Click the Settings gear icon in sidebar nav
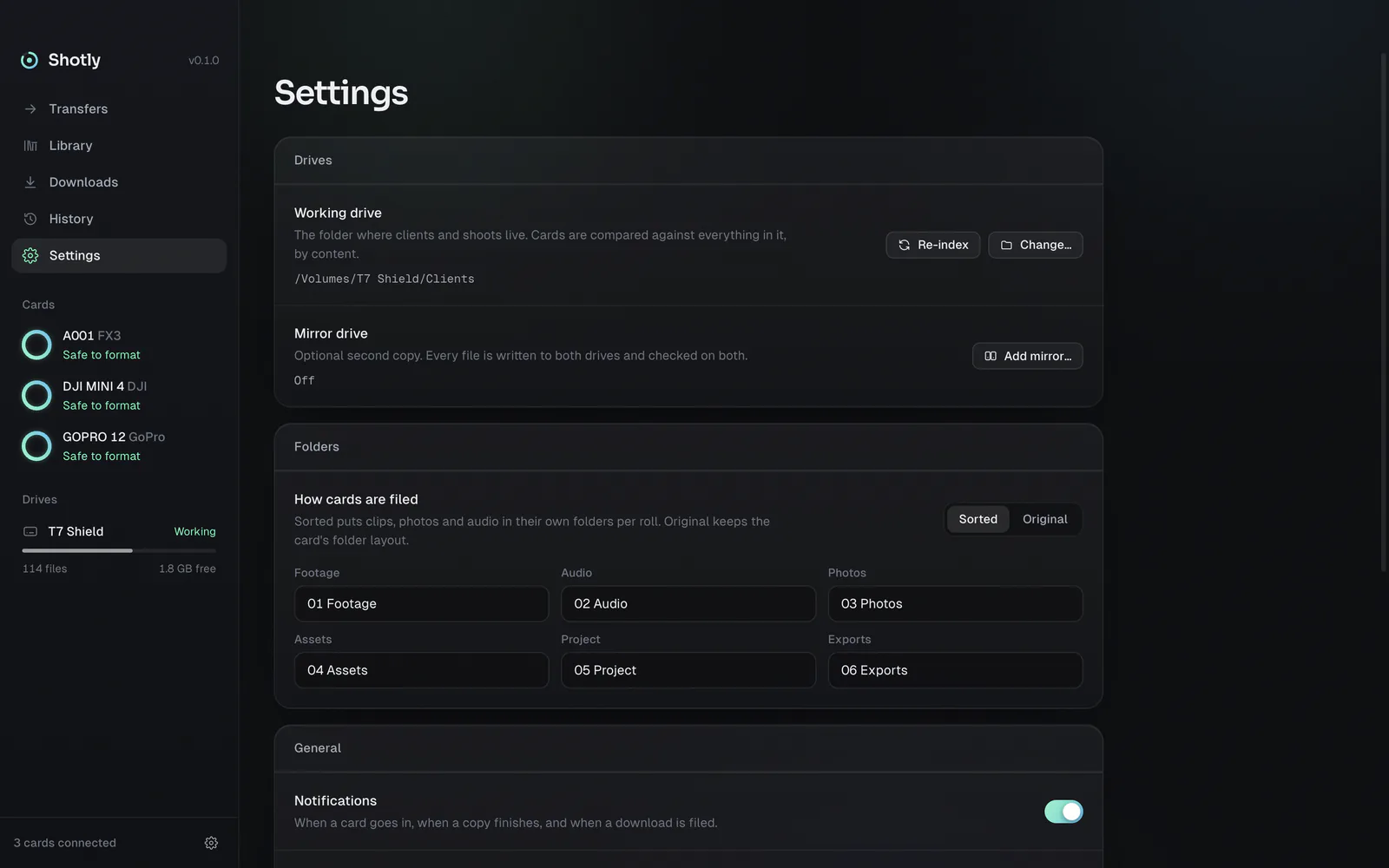The image size is (1389, 868). (30, 255)
